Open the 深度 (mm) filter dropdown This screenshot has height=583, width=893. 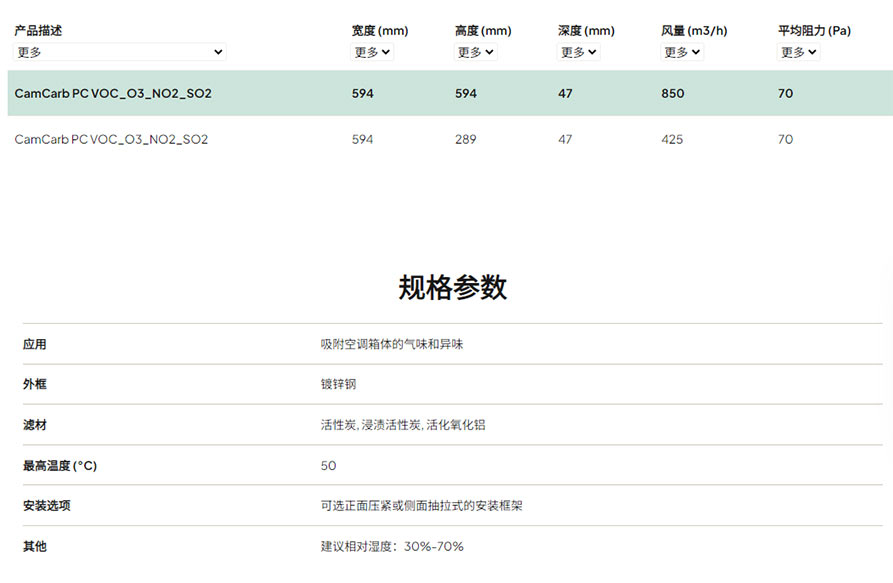579,52
